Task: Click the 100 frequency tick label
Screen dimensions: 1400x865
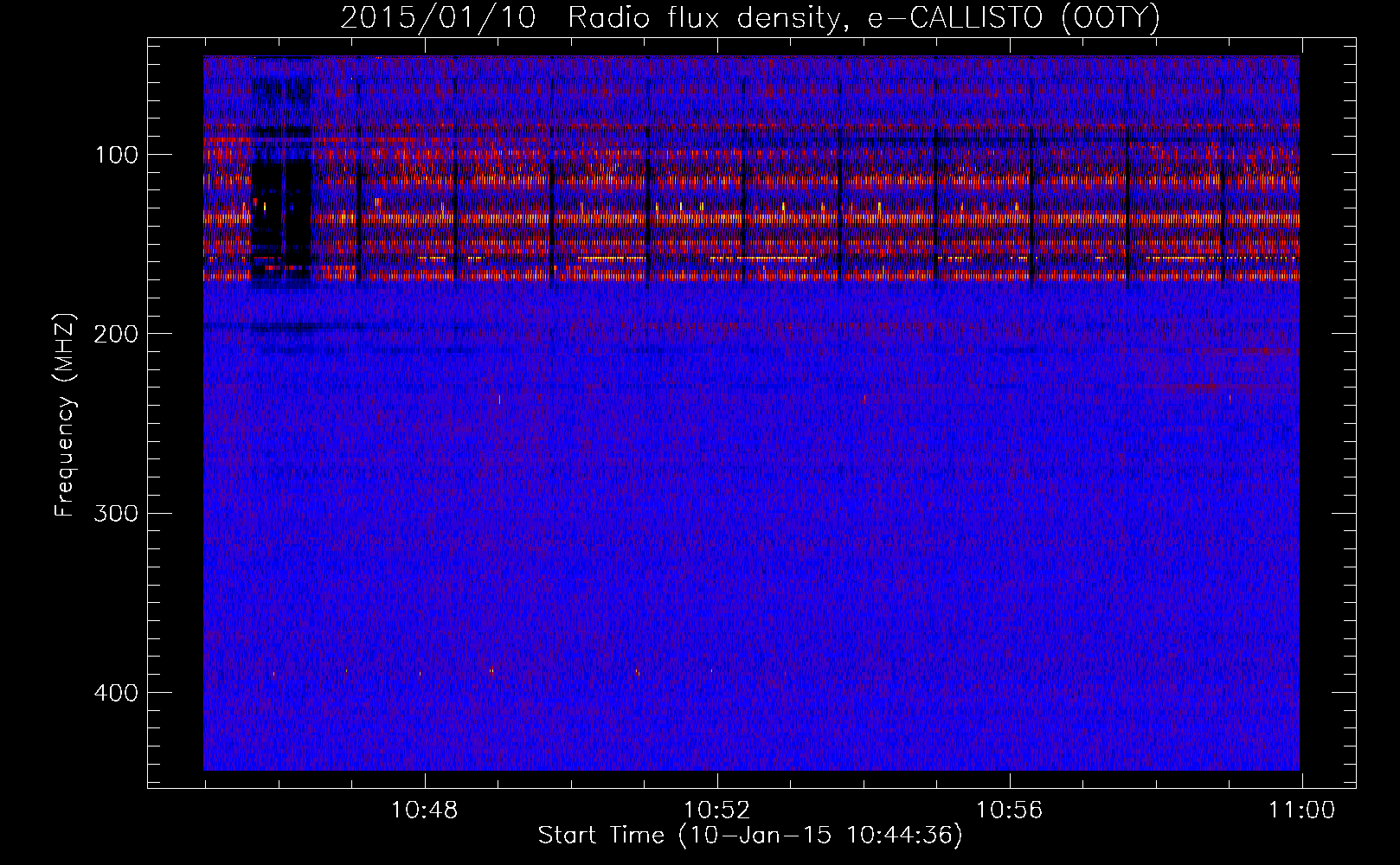Action: click(x=117, y=155)
